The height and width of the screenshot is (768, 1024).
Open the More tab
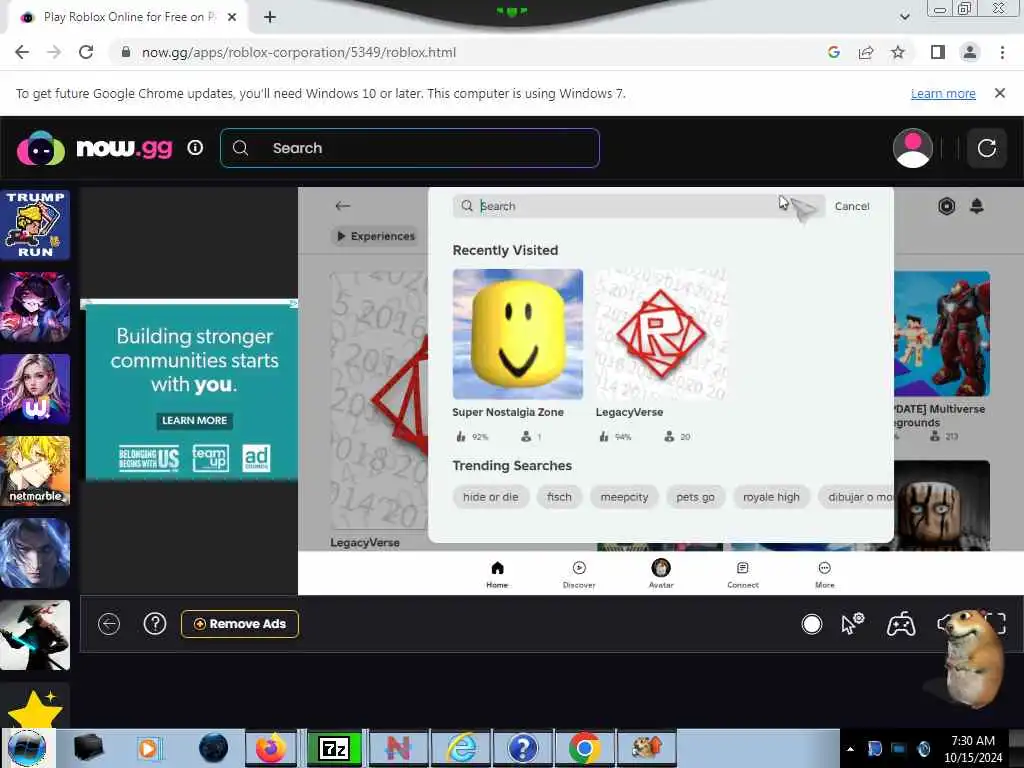coord(825,574)
